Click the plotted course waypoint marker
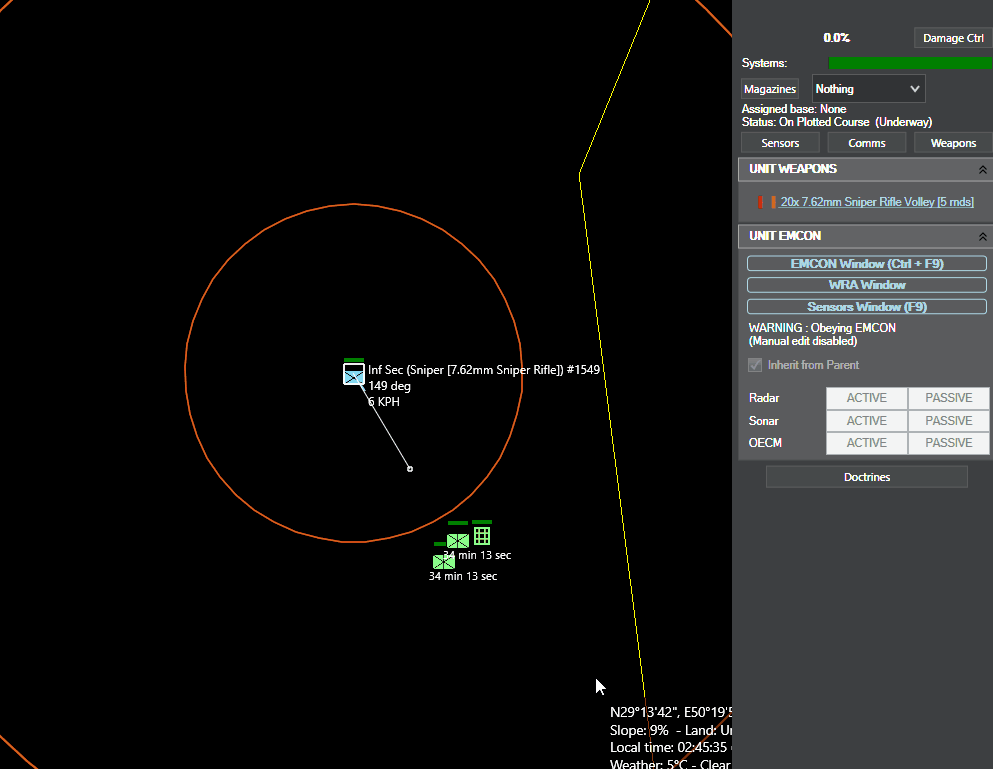 410,469
